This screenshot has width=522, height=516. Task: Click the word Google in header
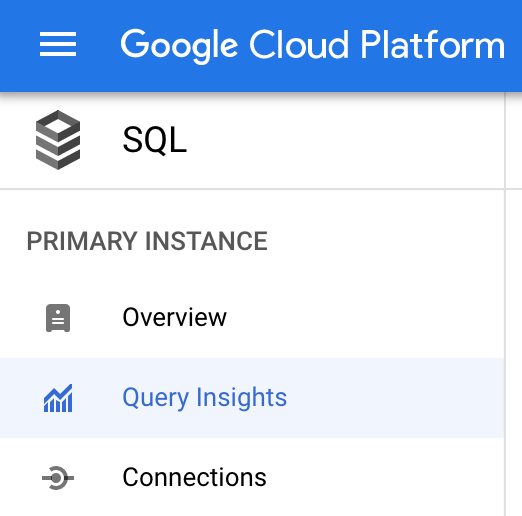179,46
